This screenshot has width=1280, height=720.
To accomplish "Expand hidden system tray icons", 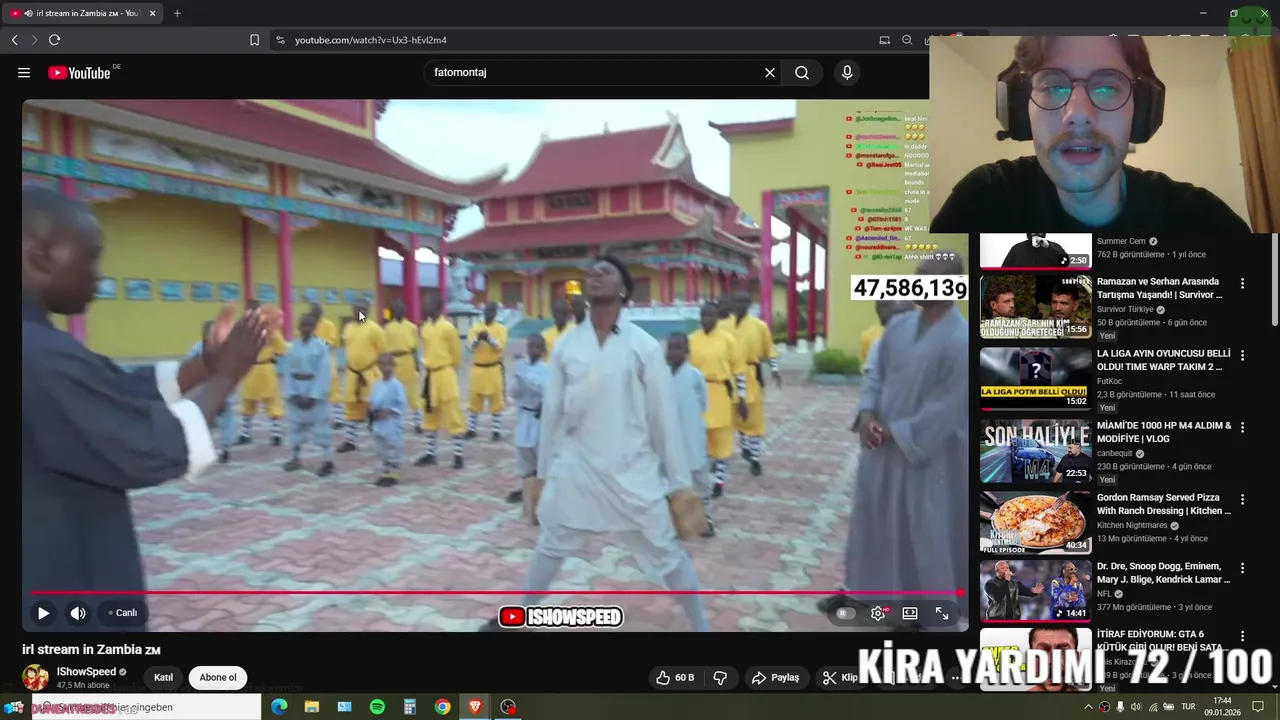I will pos(1088,707).
